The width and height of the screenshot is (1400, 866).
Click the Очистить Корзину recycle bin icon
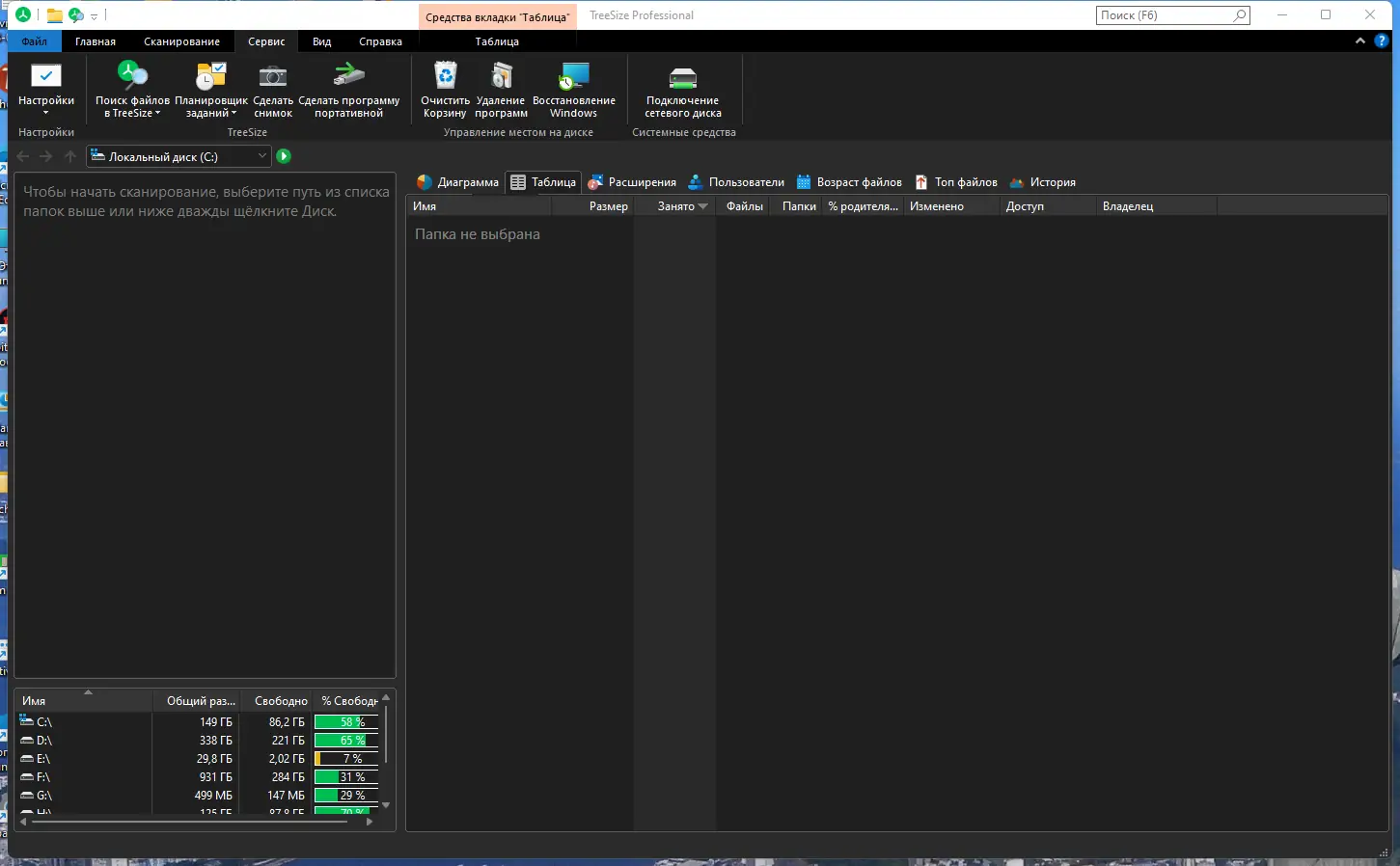[446, 75]
